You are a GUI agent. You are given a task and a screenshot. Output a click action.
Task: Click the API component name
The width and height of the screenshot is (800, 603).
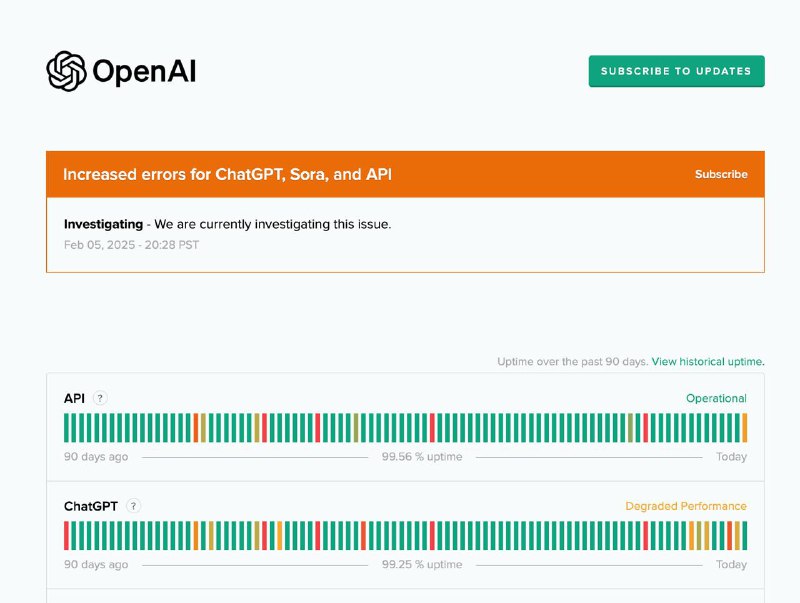[x=74, y=398]
